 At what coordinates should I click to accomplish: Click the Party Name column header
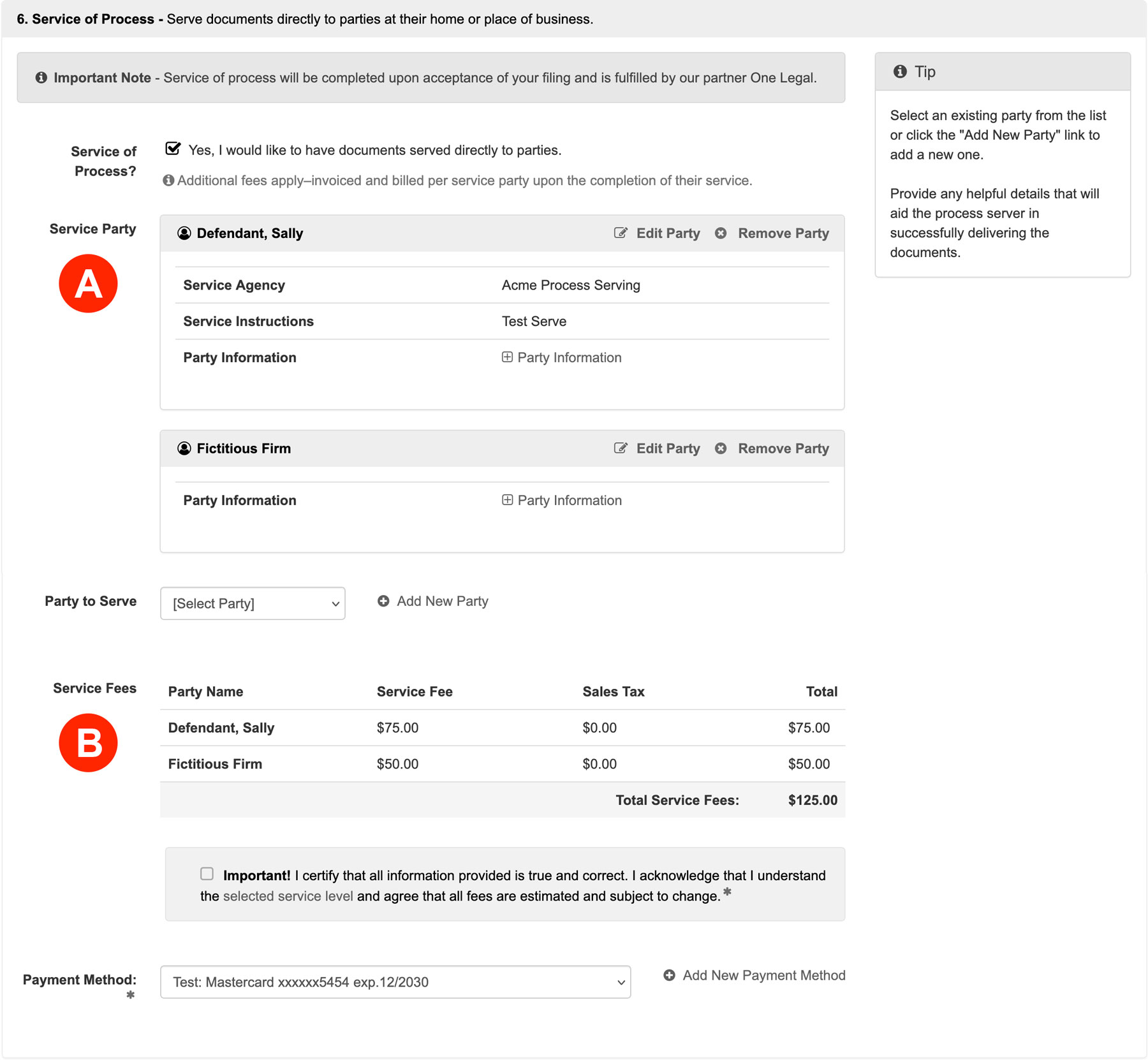(205, 691)
